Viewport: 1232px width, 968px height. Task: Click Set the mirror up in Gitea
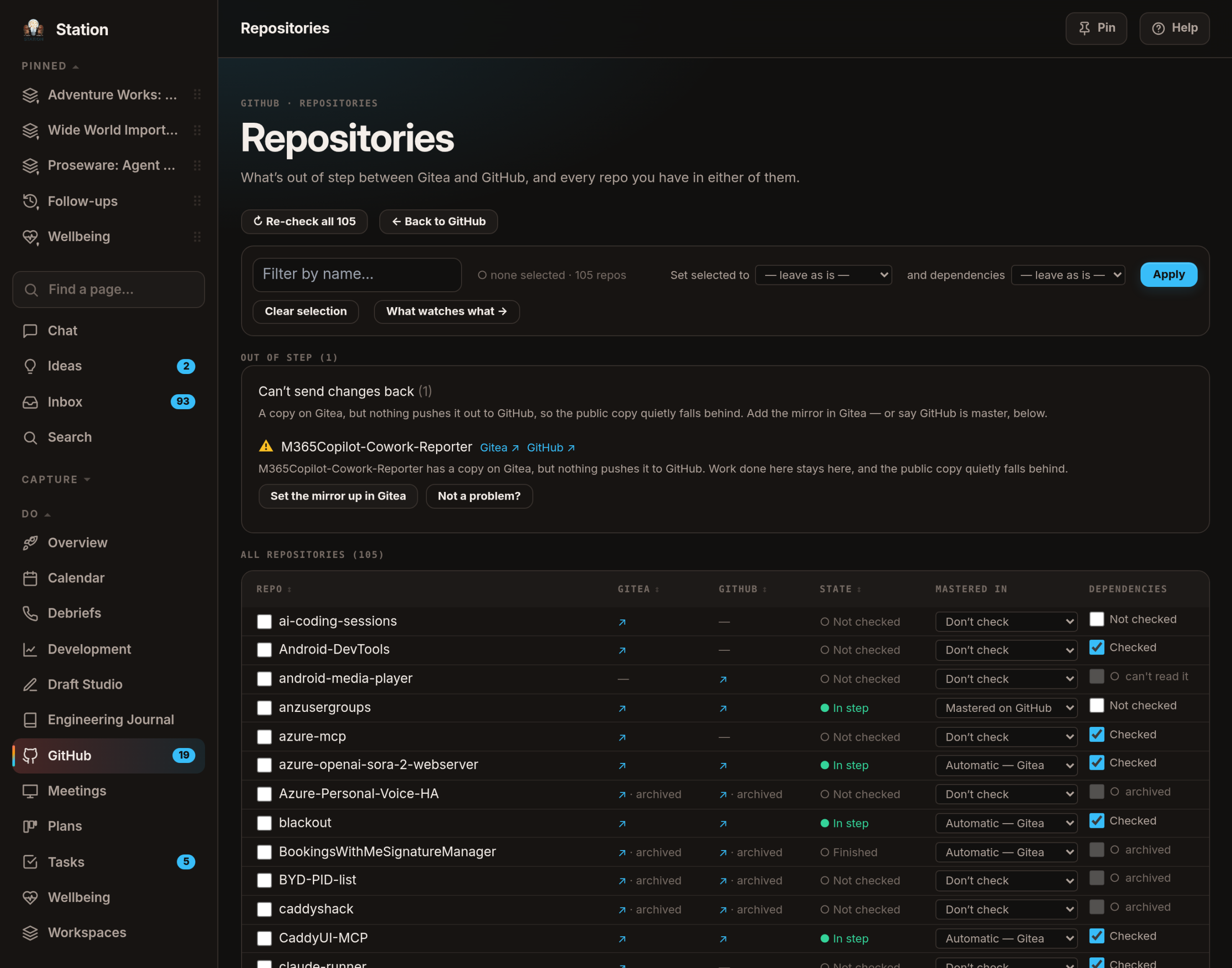tap(338, 496)
